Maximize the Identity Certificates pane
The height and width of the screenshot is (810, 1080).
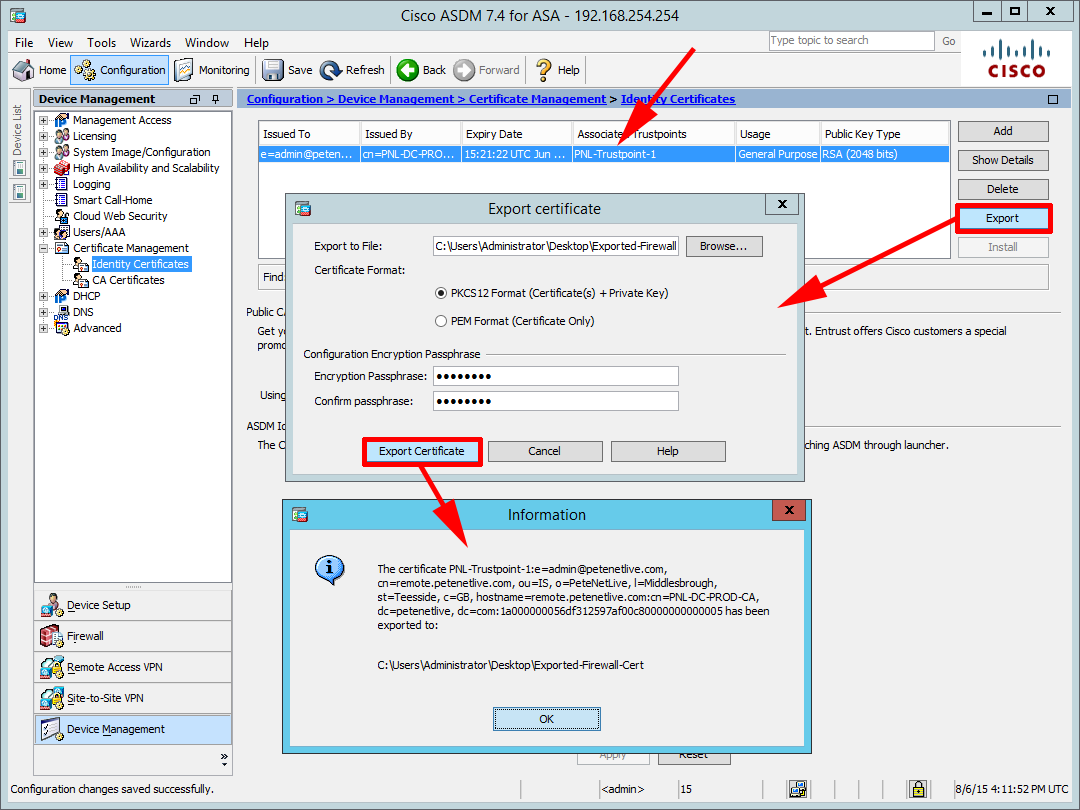1052,99
